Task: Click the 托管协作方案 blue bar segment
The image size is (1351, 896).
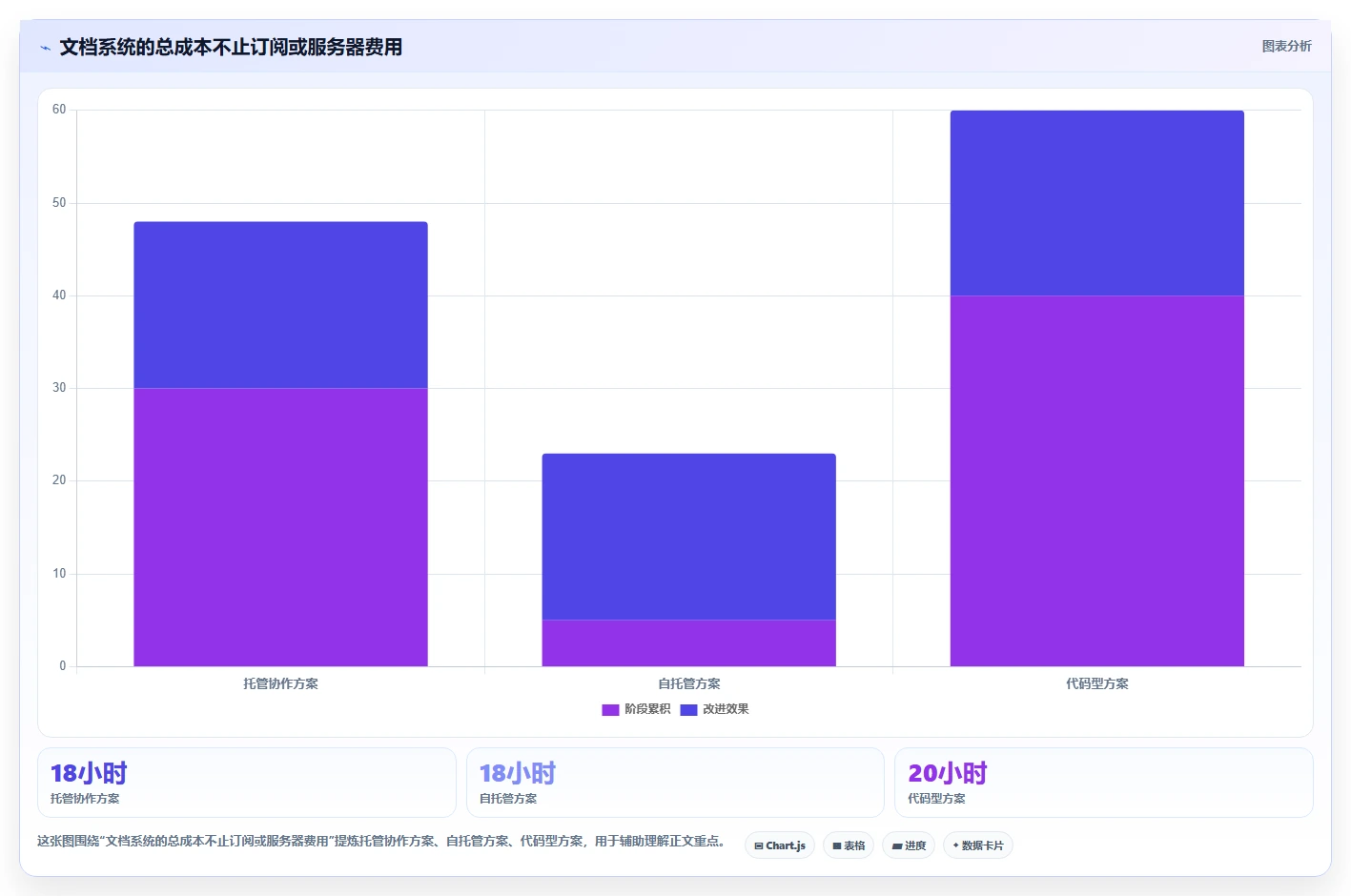Action: [x=280, y=305]
